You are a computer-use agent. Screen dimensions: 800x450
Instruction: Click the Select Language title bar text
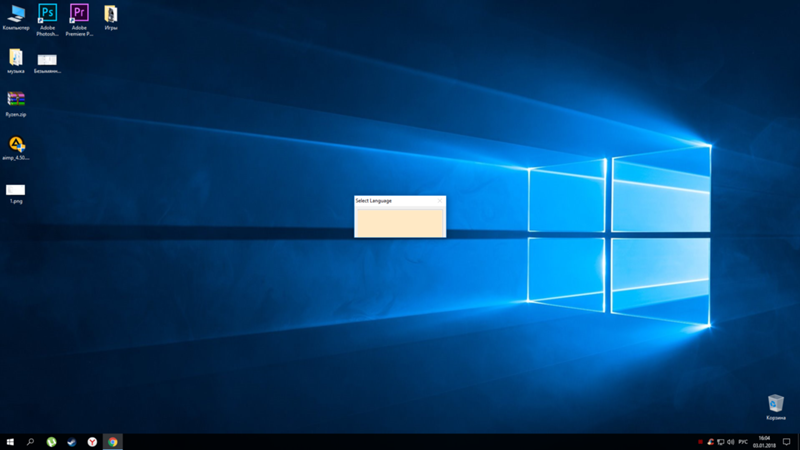373,201
